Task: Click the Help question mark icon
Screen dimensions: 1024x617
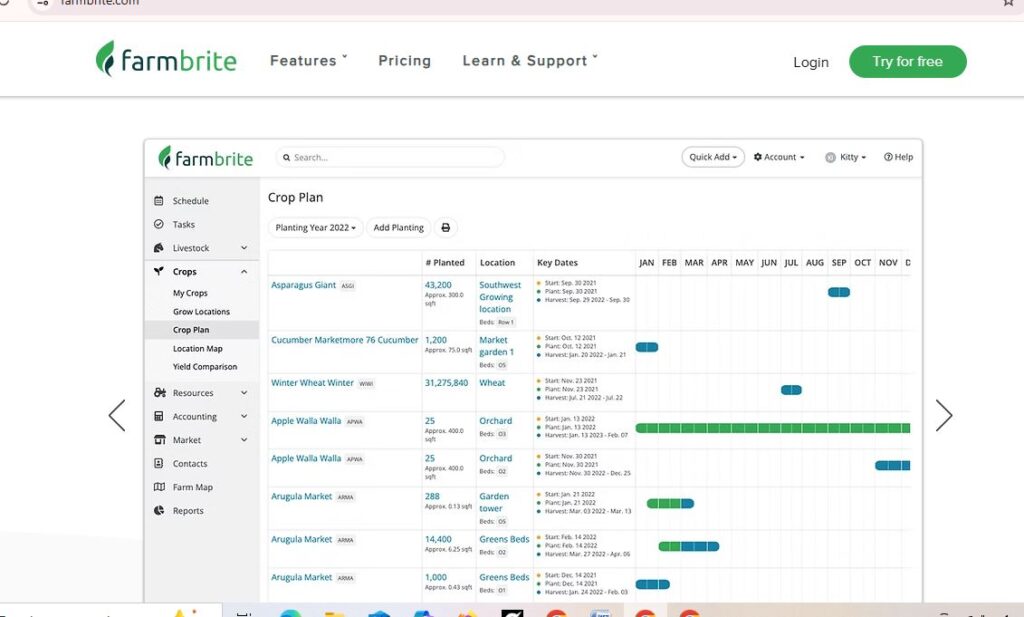Action: pyautogui.click(x=888, y=157)
